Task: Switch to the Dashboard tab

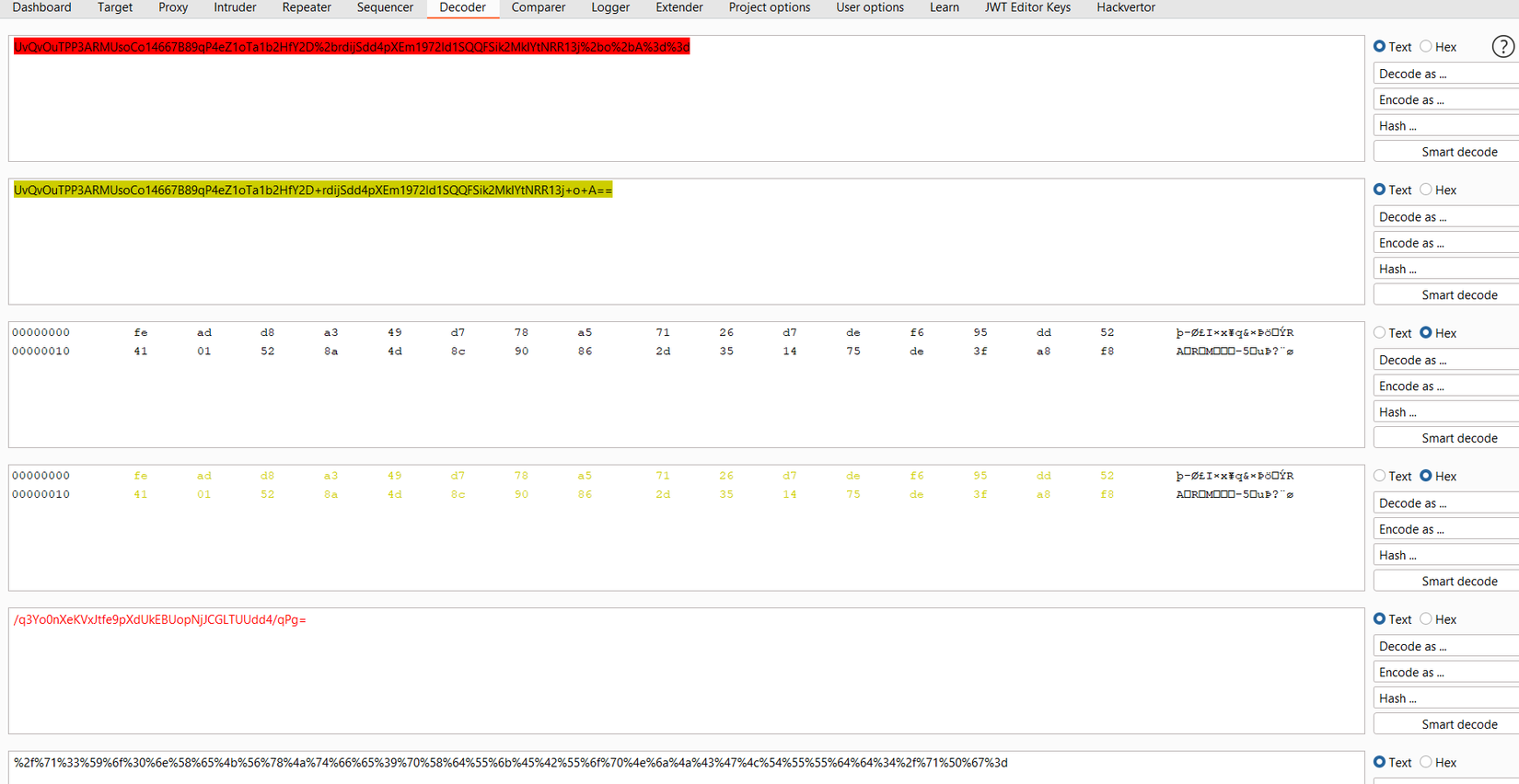Action: click(41, 7)
